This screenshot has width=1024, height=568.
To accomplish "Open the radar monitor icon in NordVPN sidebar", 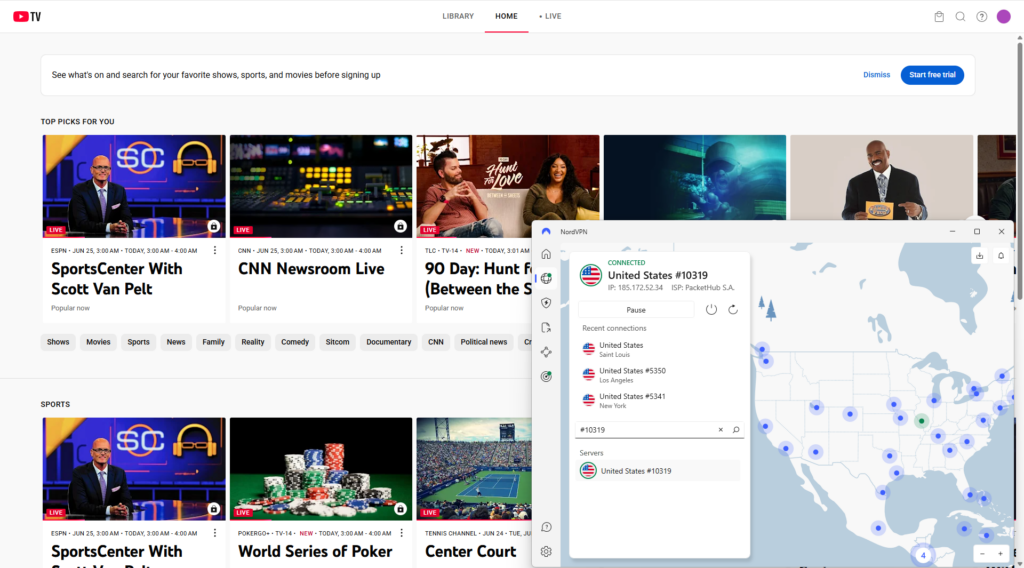I will click(546, 377).
